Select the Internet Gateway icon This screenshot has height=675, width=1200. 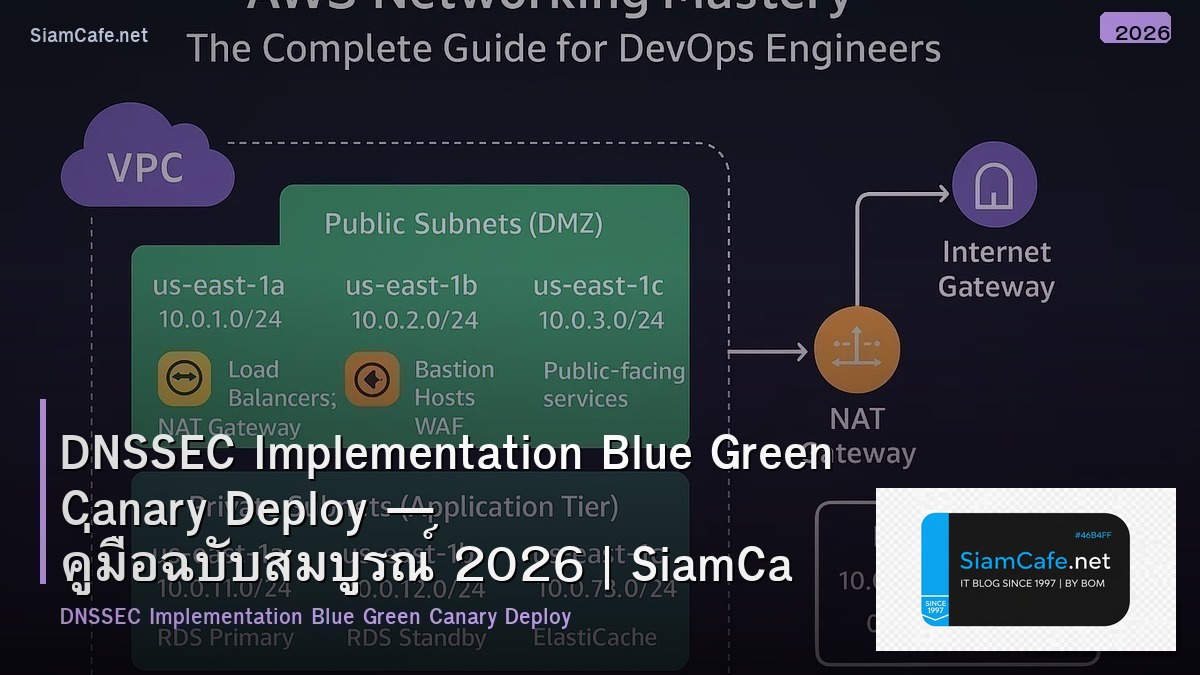point(995,184)
